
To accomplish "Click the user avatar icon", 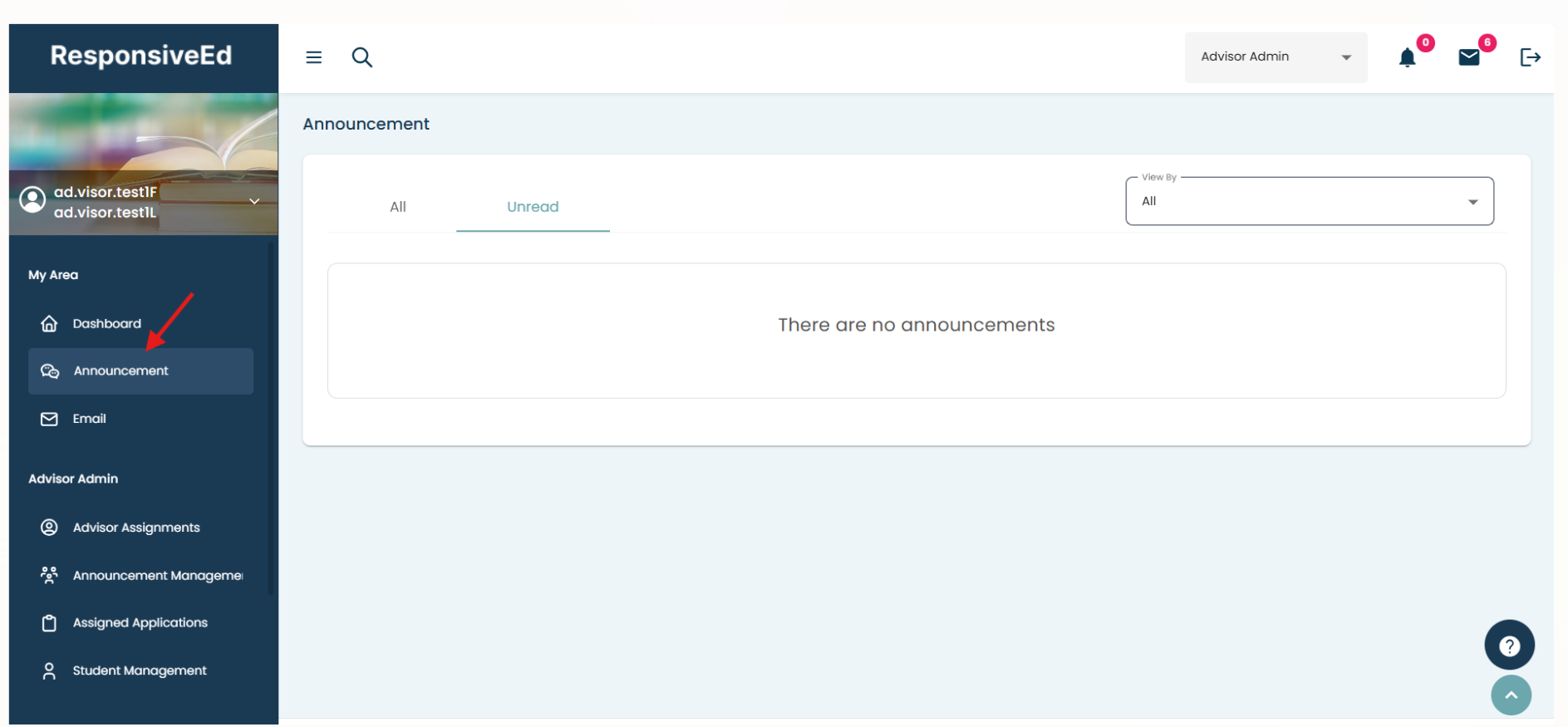I will (32, 200).
